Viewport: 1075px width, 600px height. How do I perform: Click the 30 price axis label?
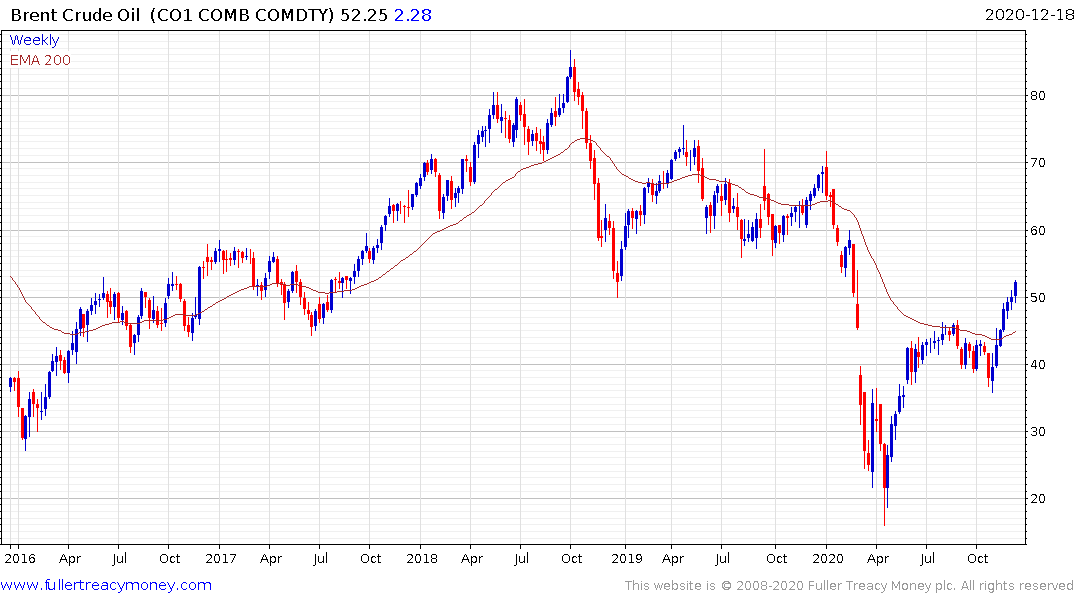tap(1037, 431)
